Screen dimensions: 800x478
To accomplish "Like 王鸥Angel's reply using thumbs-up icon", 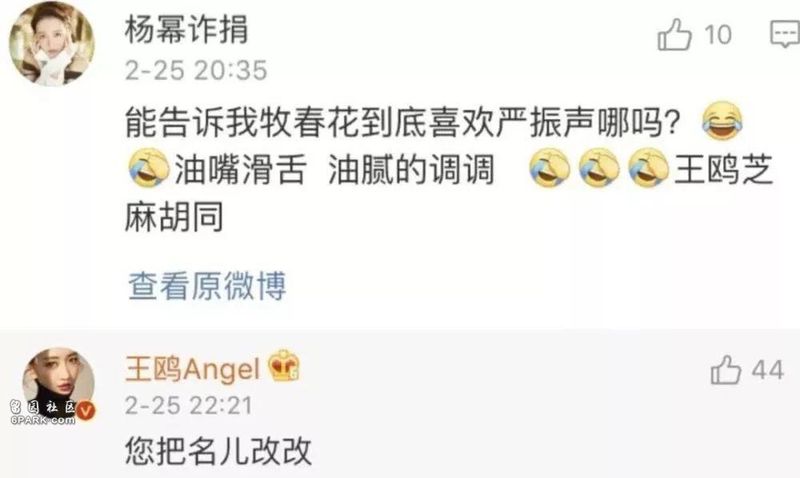I will click(726, 370).
